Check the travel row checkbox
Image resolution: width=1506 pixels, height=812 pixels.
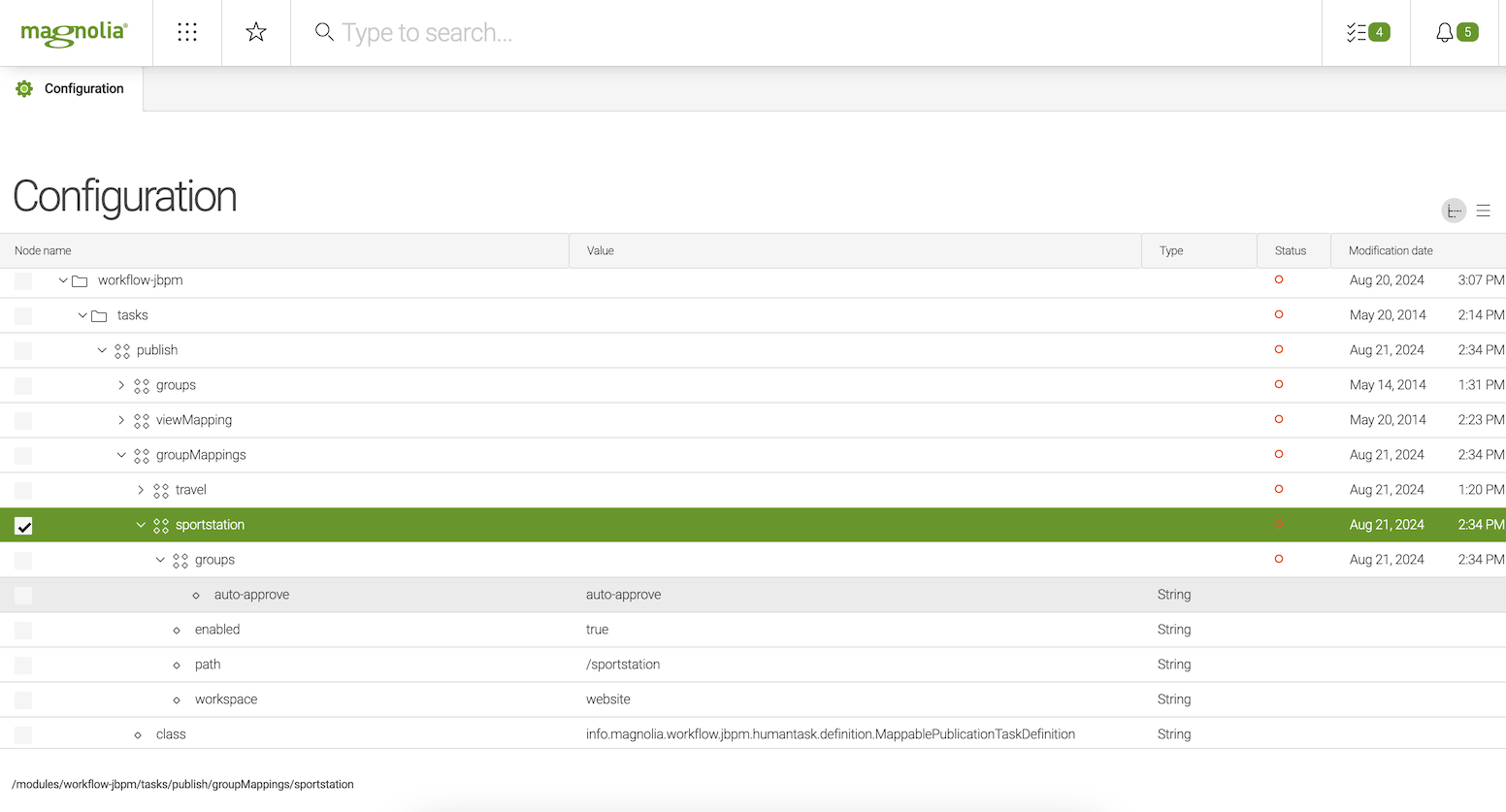[23, 491]
